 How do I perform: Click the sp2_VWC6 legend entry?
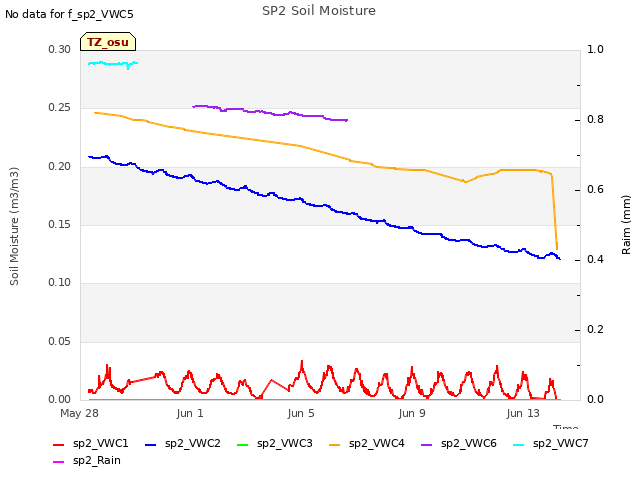point(459,444)
